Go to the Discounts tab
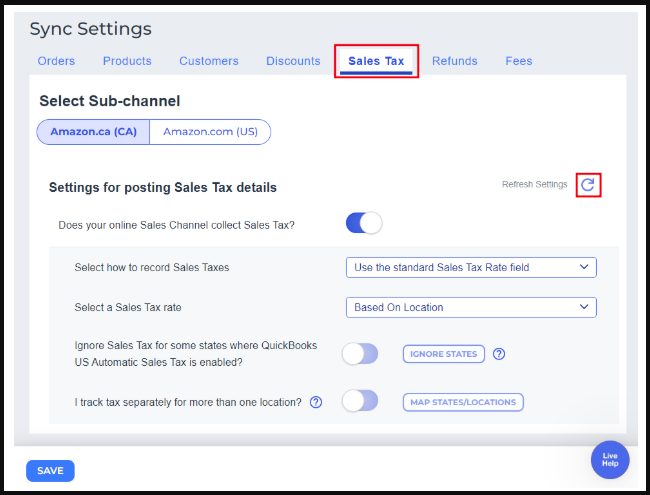This screenshot has width=650, height=495. pyautogui.click(x=293, y=61)
